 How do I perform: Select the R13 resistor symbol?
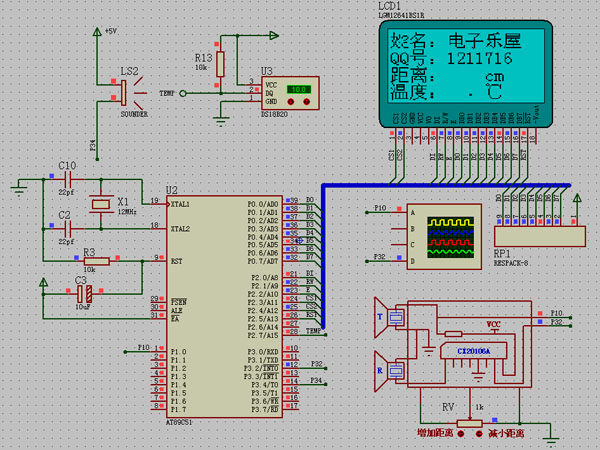[x=220, y=65]
